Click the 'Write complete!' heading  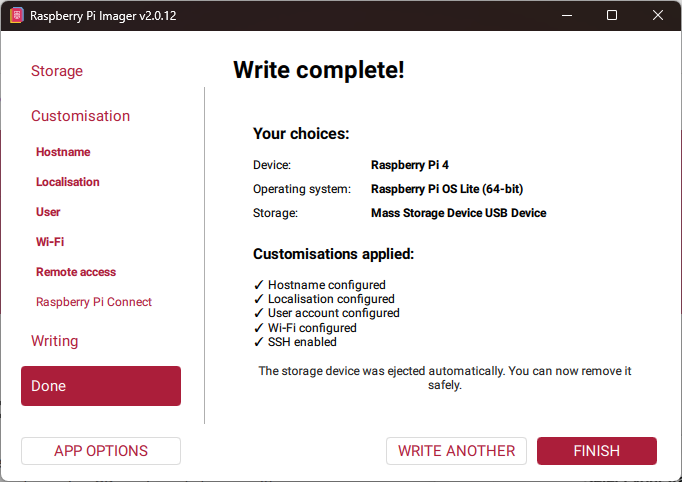point(319,70)
